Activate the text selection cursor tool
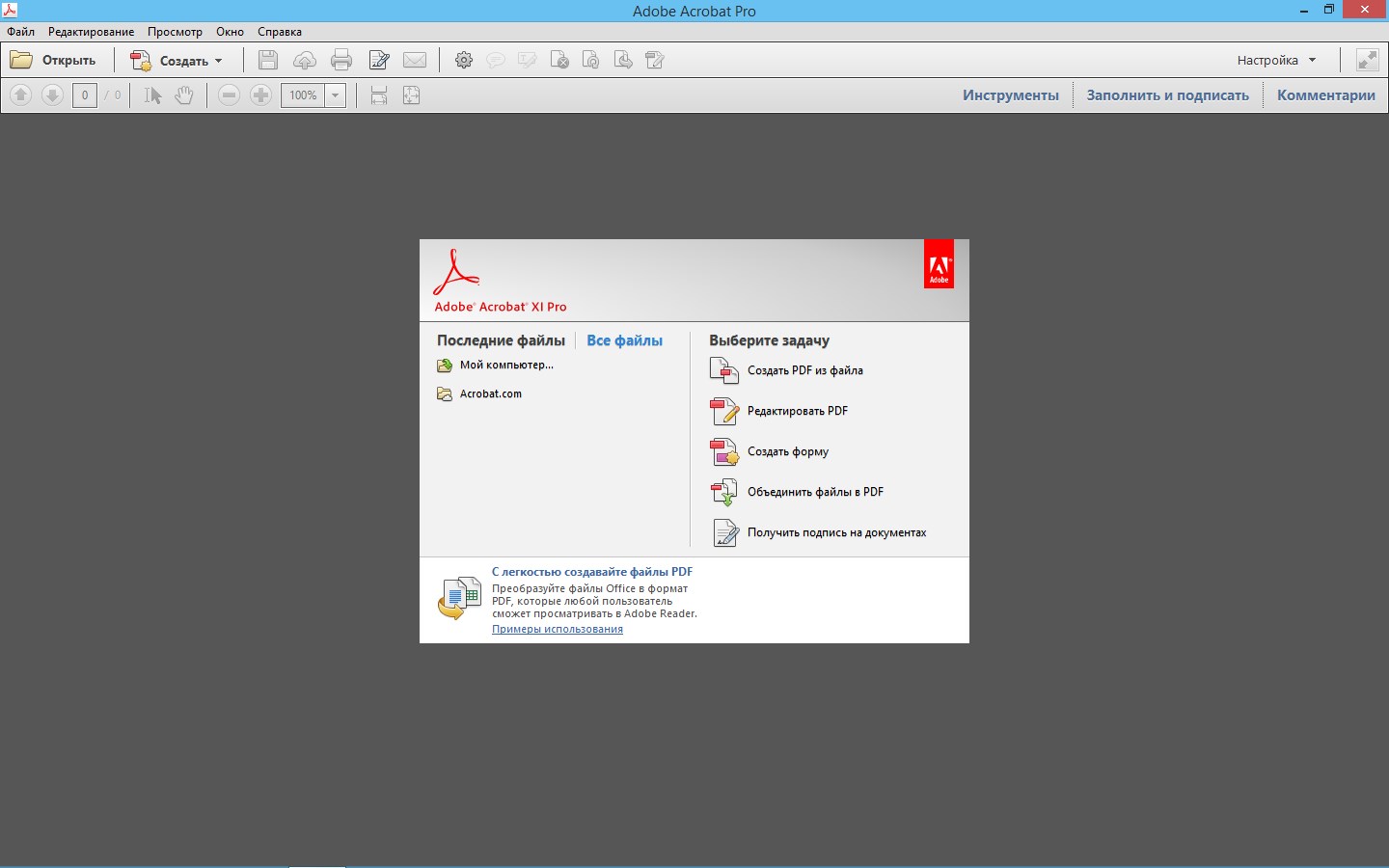1389x868 pixels. click(x=152, y=95)
